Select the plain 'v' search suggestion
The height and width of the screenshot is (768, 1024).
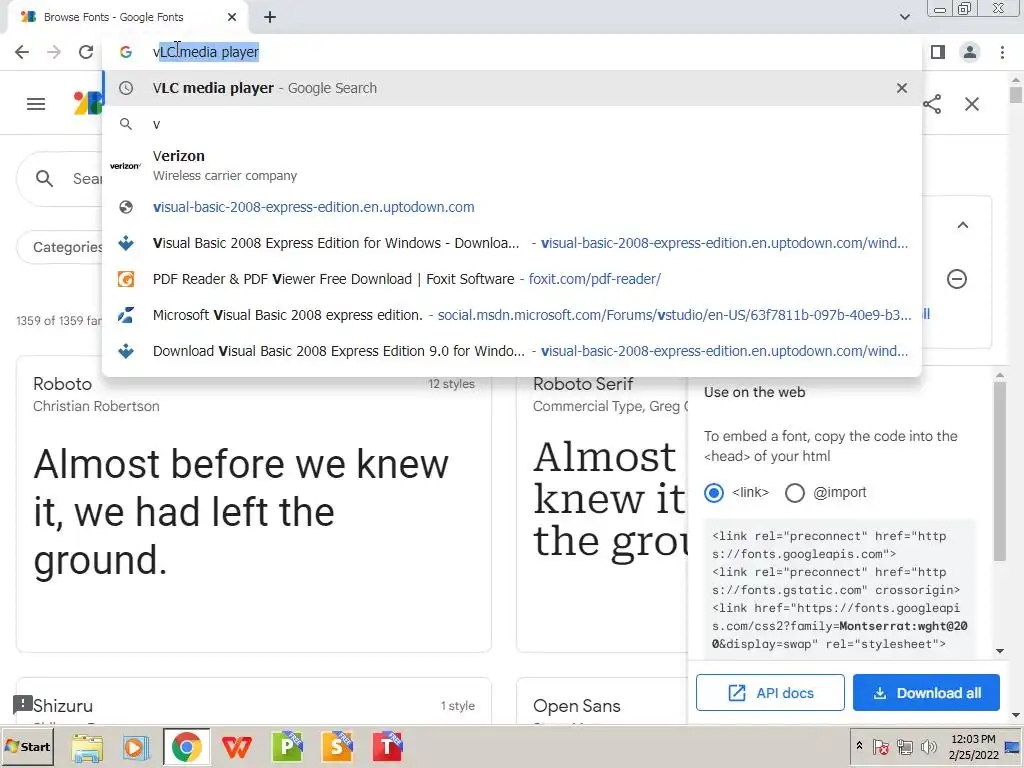pos(512,124)
